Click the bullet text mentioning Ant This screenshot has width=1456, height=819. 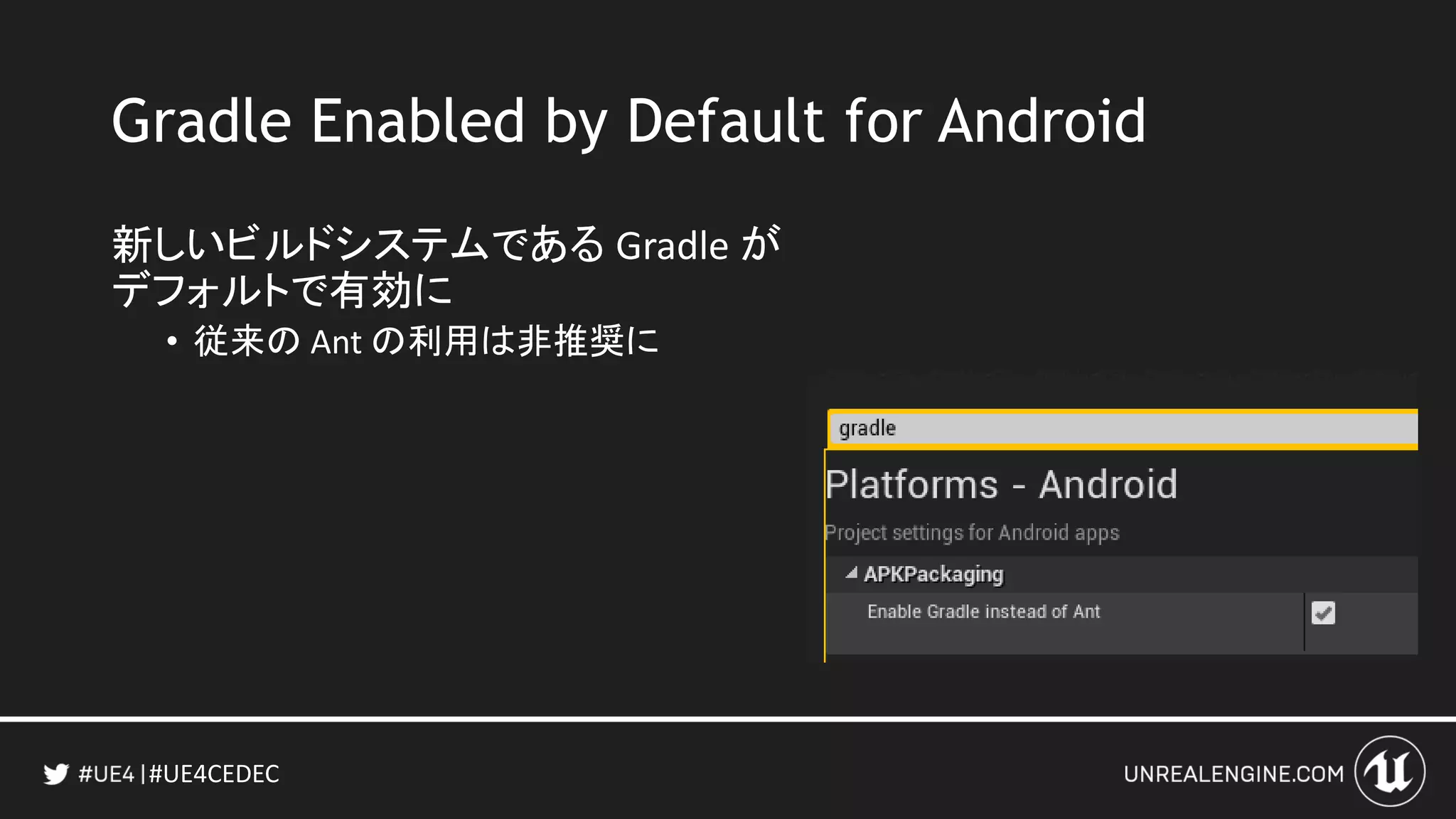[x=427, y=341]
